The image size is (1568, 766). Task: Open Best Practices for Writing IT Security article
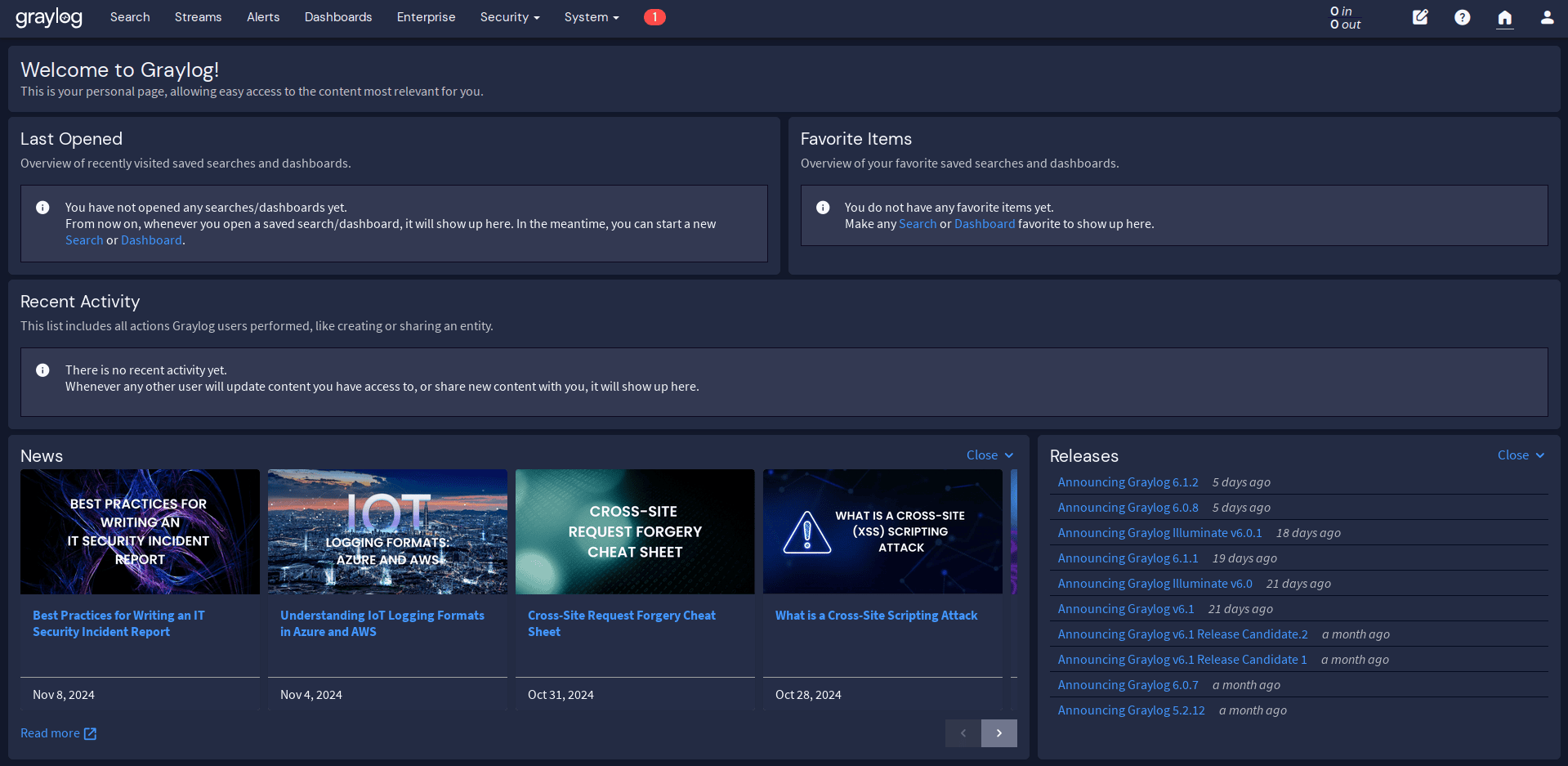tap(118, 624)
